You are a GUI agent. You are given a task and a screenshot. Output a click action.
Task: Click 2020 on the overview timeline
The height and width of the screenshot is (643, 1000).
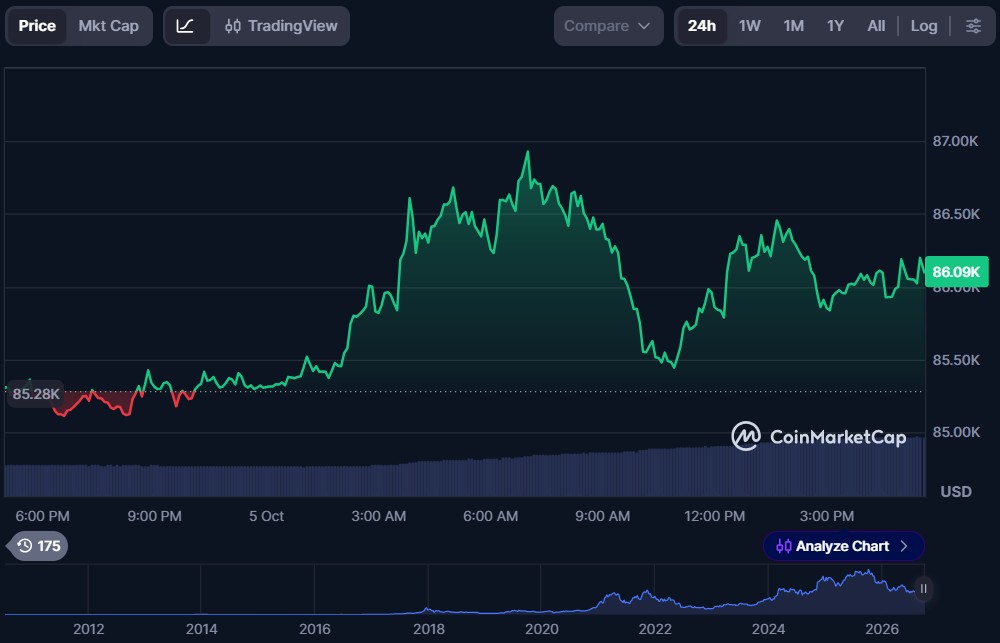coord(541,630)
